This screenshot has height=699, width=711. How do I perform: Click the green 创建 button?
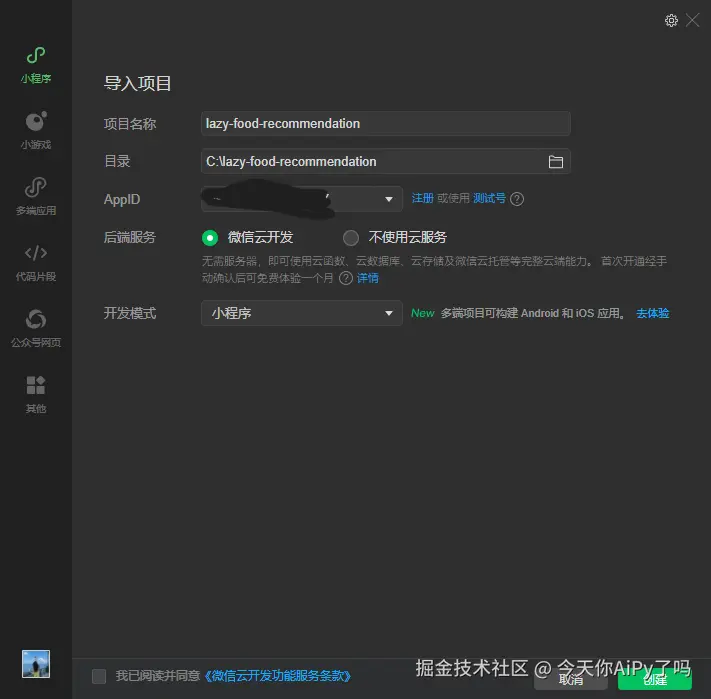655,680
